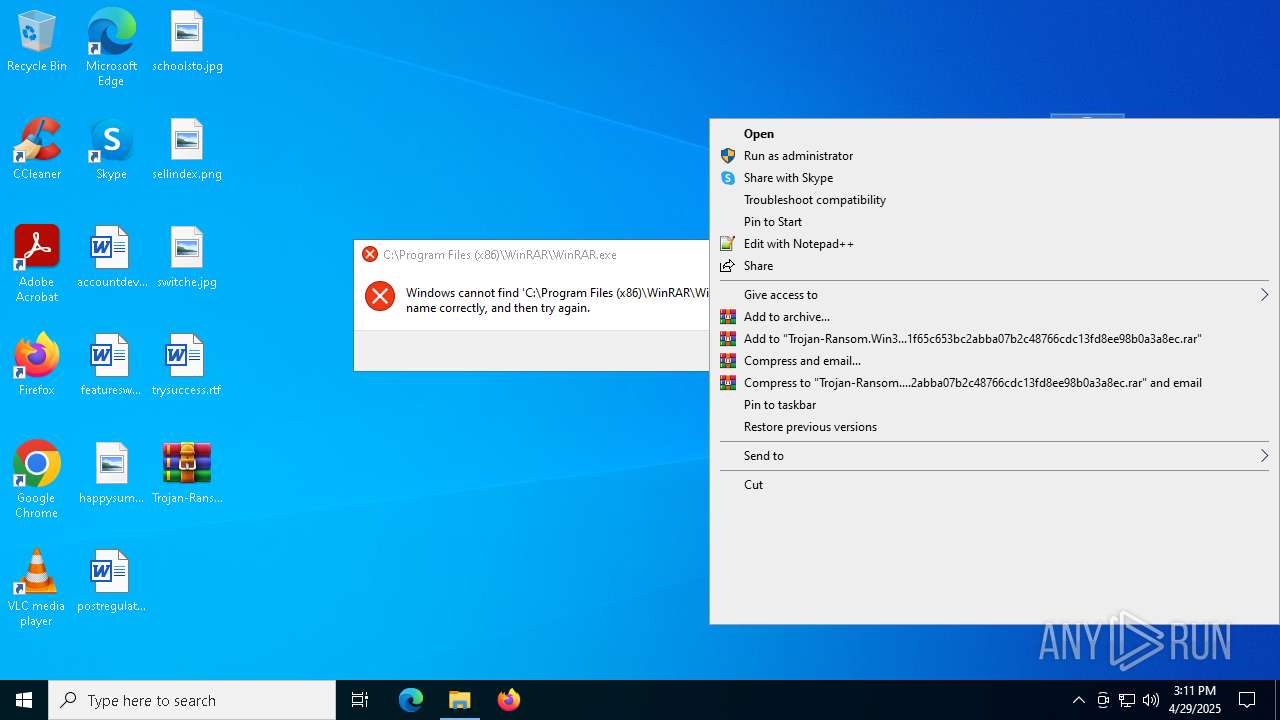The image size is (1280, 720).
Task: Choose Share with Skype
Action: point(994,178)
